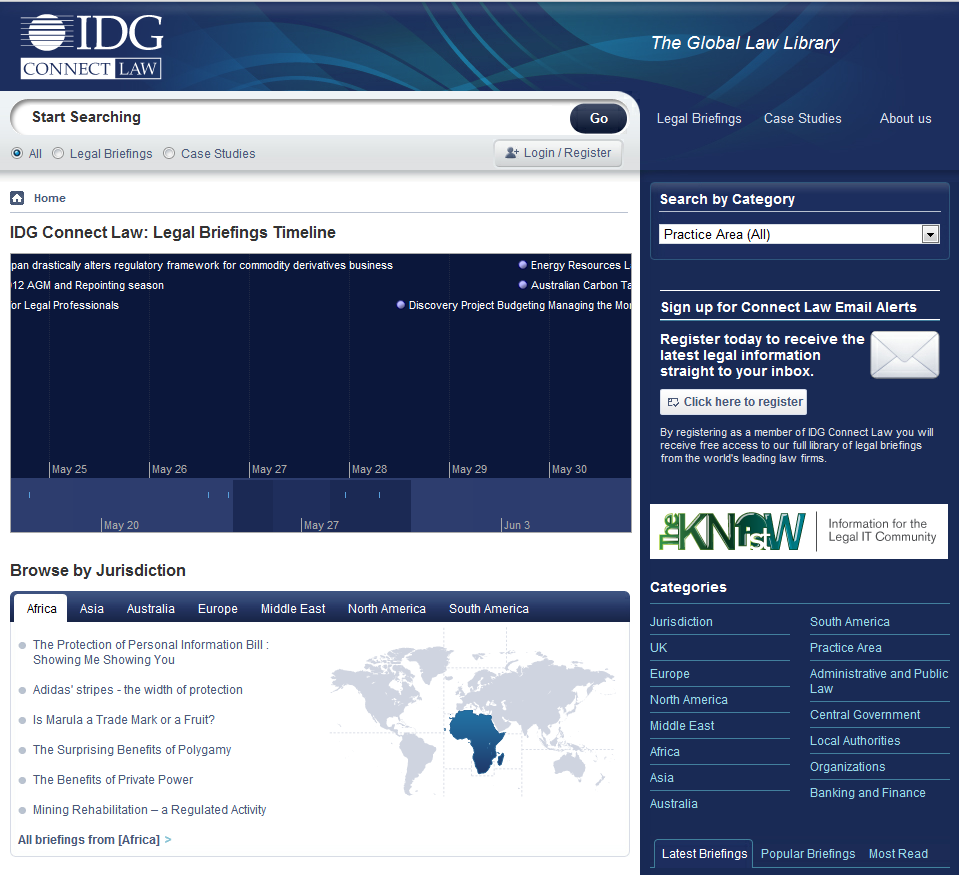Image resolution: width=959 pixels, height=875 pixels.
Task: Switch to the Europe jurisdiction tab
Action: click(x=218, y=609)
